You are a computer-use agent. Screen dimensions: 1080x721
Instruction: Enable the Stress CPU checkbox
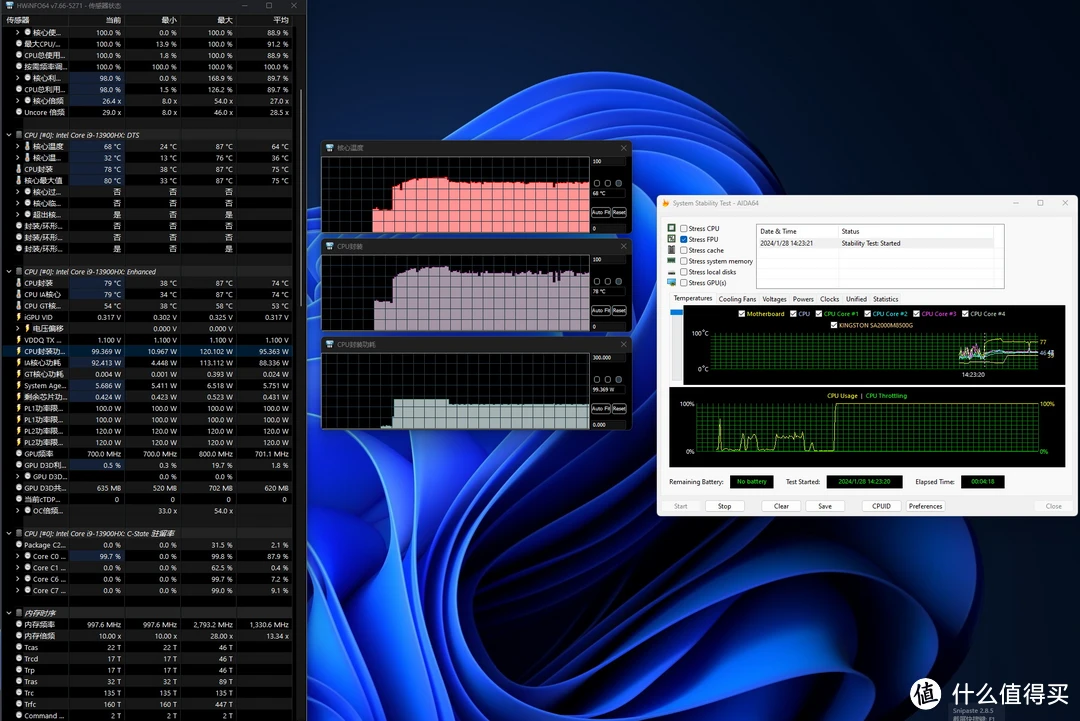coord(683,228)
